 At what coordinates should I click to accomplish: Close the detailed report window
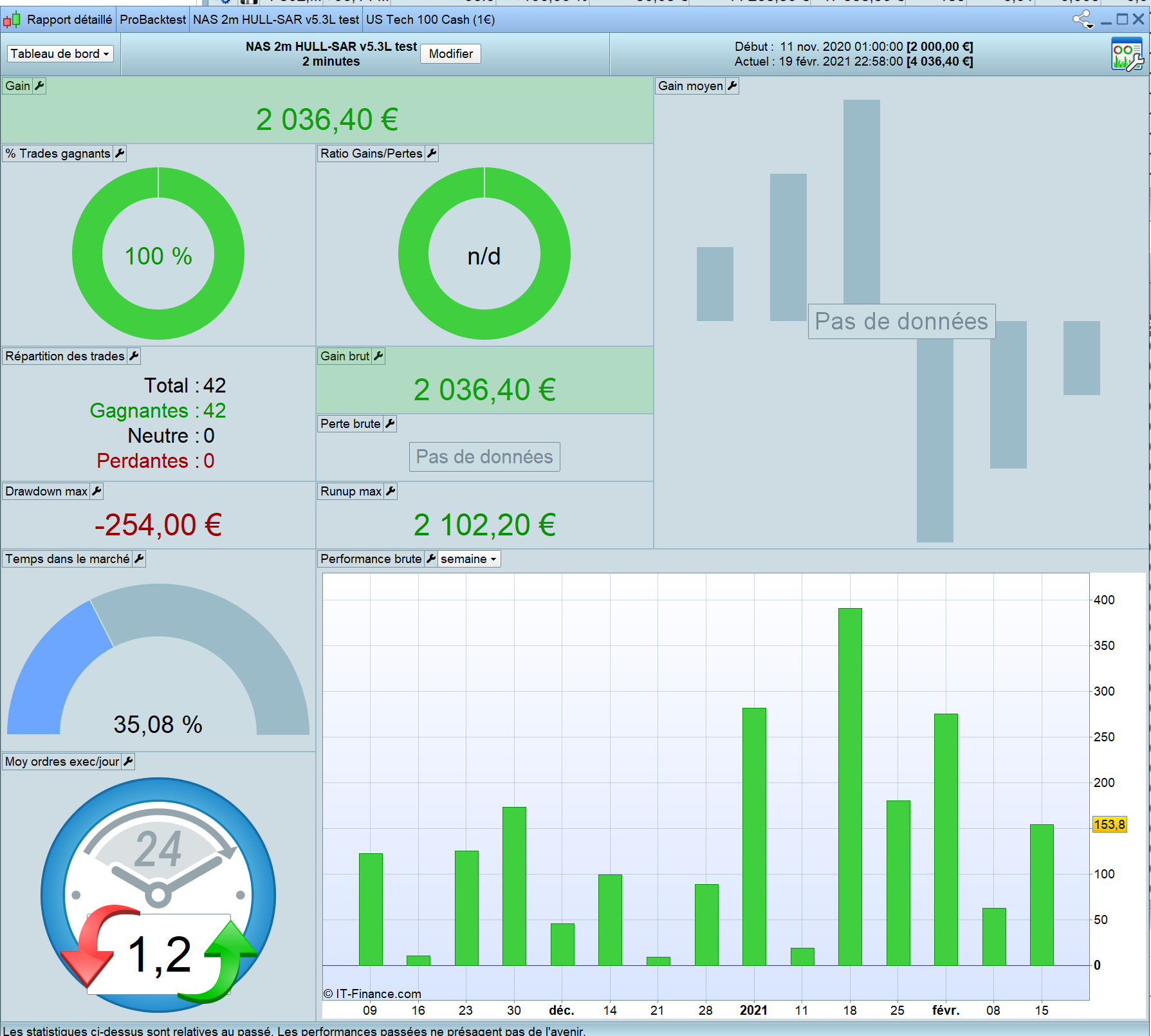1138,19
